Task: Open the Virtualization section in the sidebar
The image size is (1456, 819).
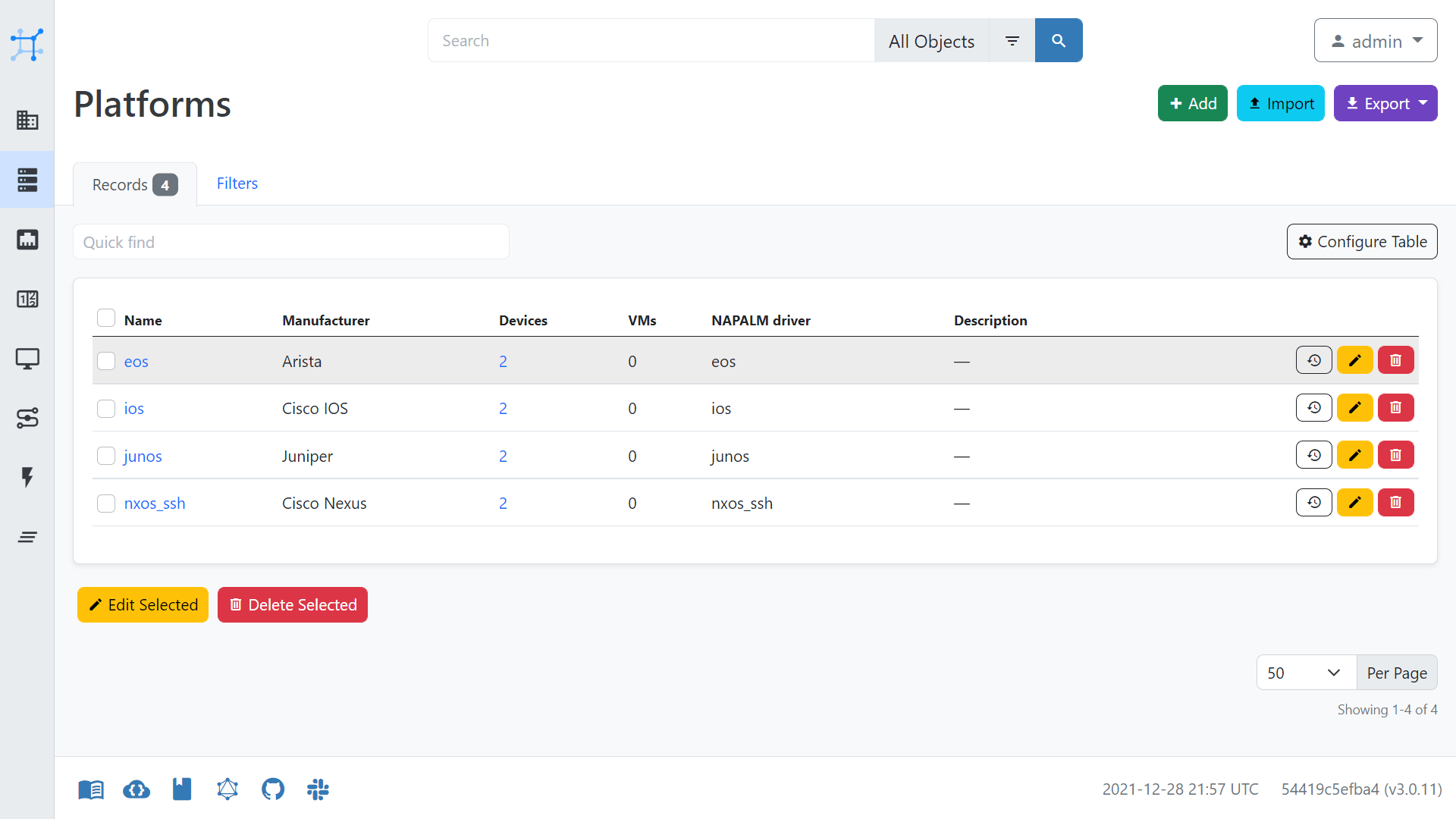Action: click(x=27, y=359)
